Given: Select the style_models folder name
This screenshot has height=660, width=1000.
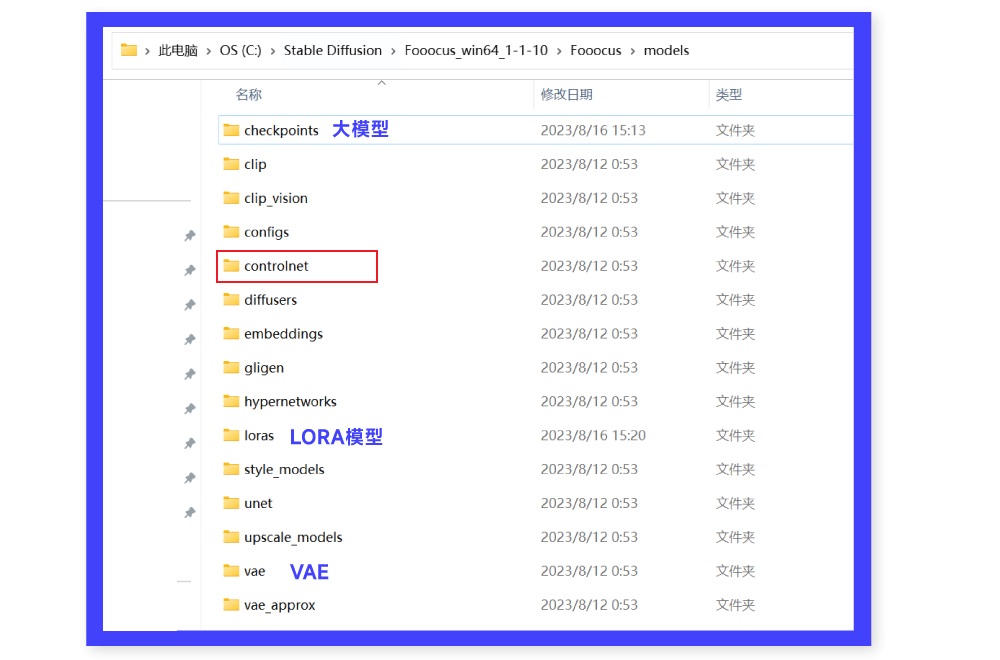Looking at the screenshot, I should 284,469.
